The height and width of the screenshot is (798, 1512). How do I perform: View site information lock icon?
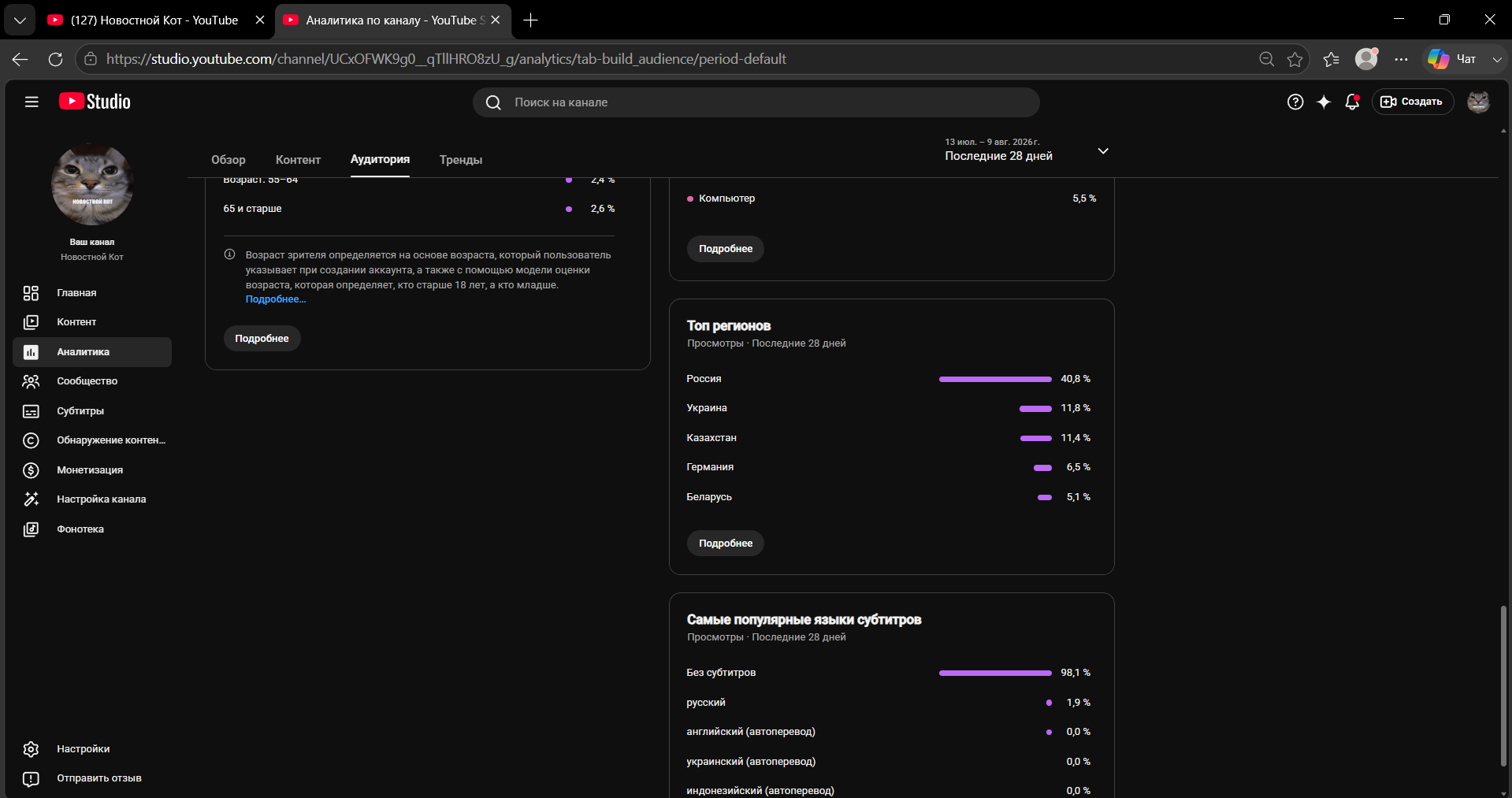coord(91,59)
